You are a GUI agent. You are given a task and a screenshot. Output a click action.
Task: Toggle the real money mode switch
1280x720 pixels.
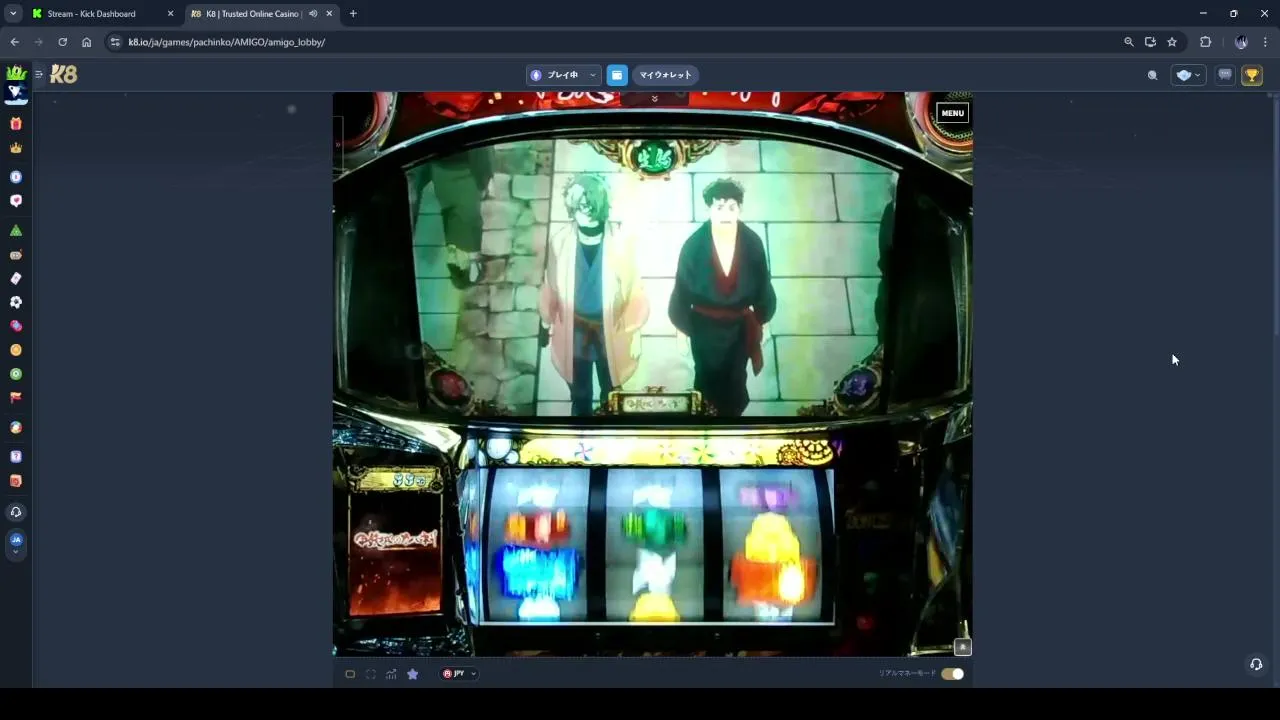coord(952,674)
